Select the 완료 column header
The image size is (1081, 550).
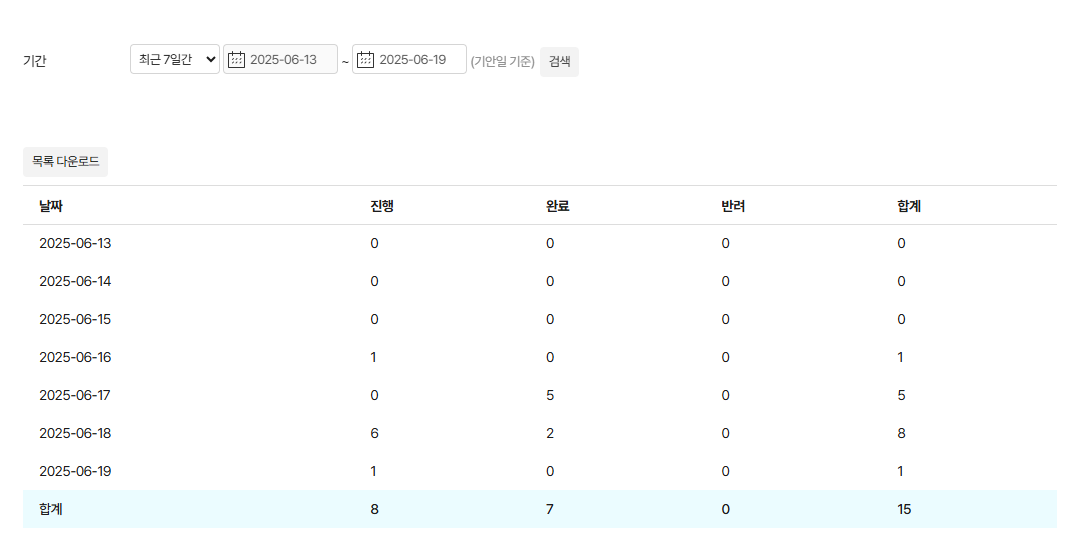pos(557,206)
